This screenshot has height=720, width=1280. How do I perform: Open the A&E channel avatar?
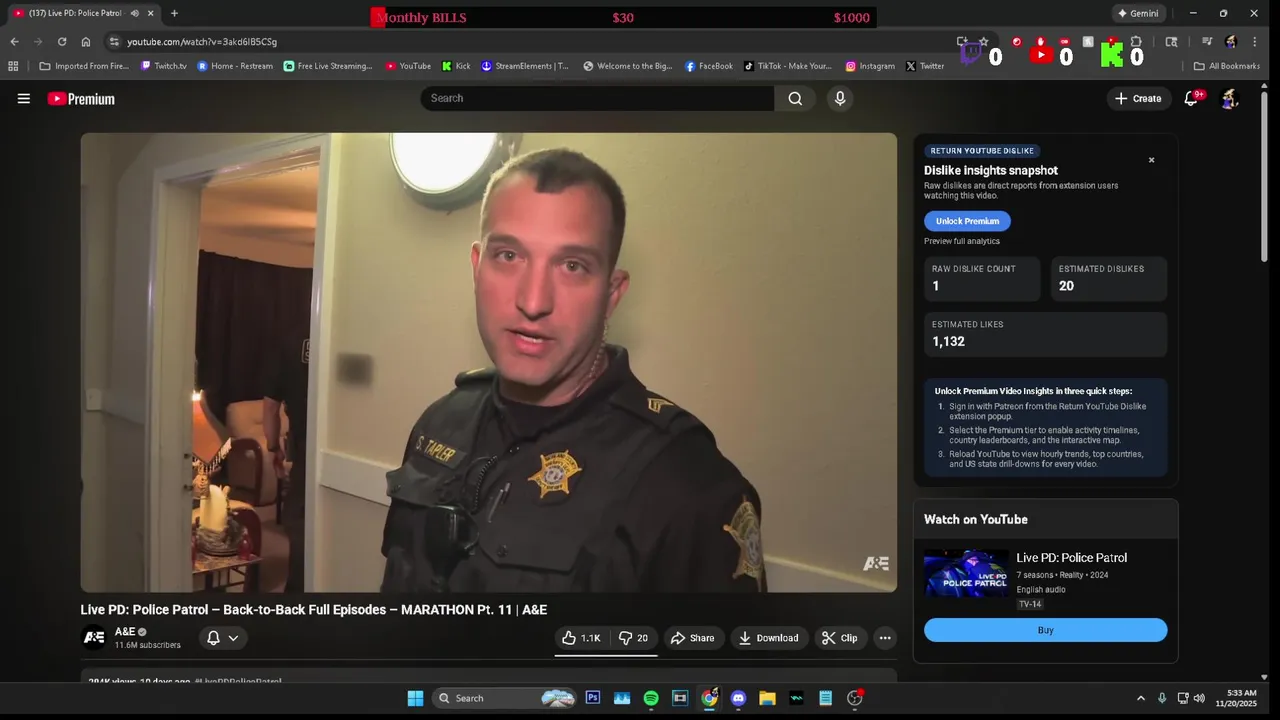tap(93, 638)
